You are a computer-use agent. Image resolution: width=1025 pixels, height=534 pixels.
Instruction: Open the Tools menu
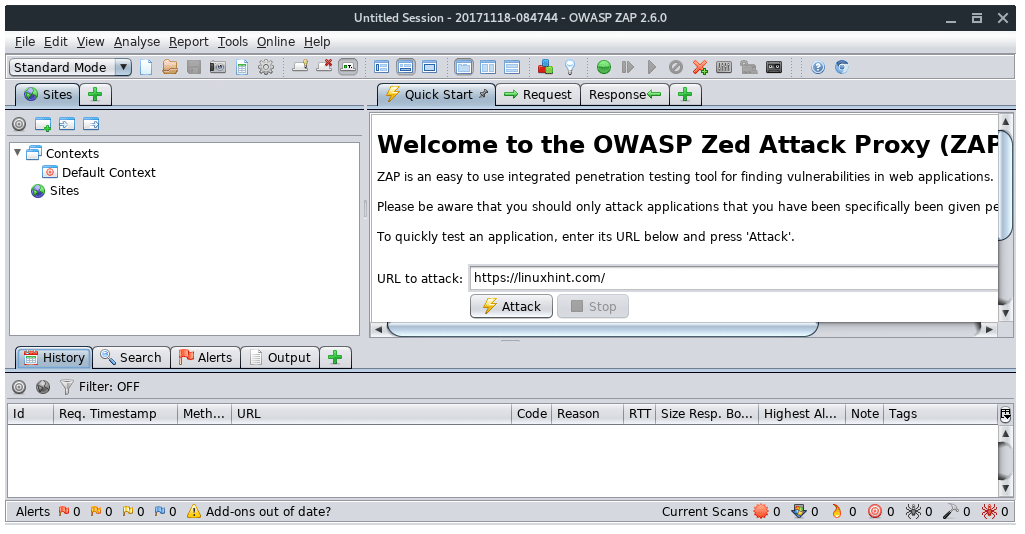click(233, 42)
